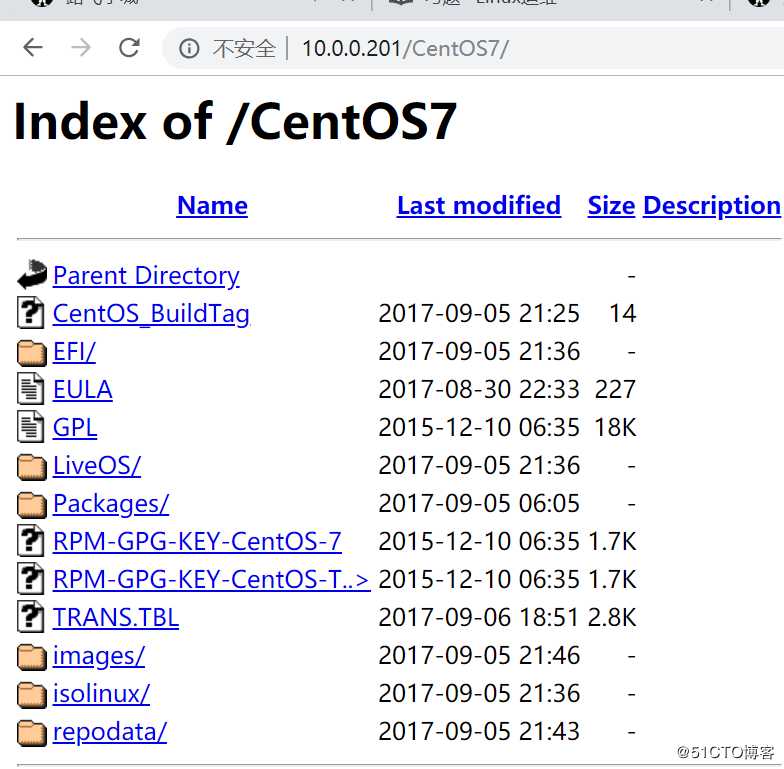This screenshot has height=769, width=784.
Task: Click the 不安全 label in the address bar
Action: (x=244, y=49)
